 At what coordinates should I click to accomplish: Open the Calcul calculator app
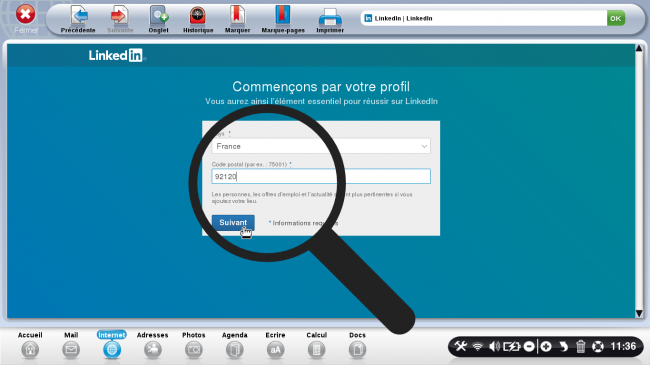point(316,350)
